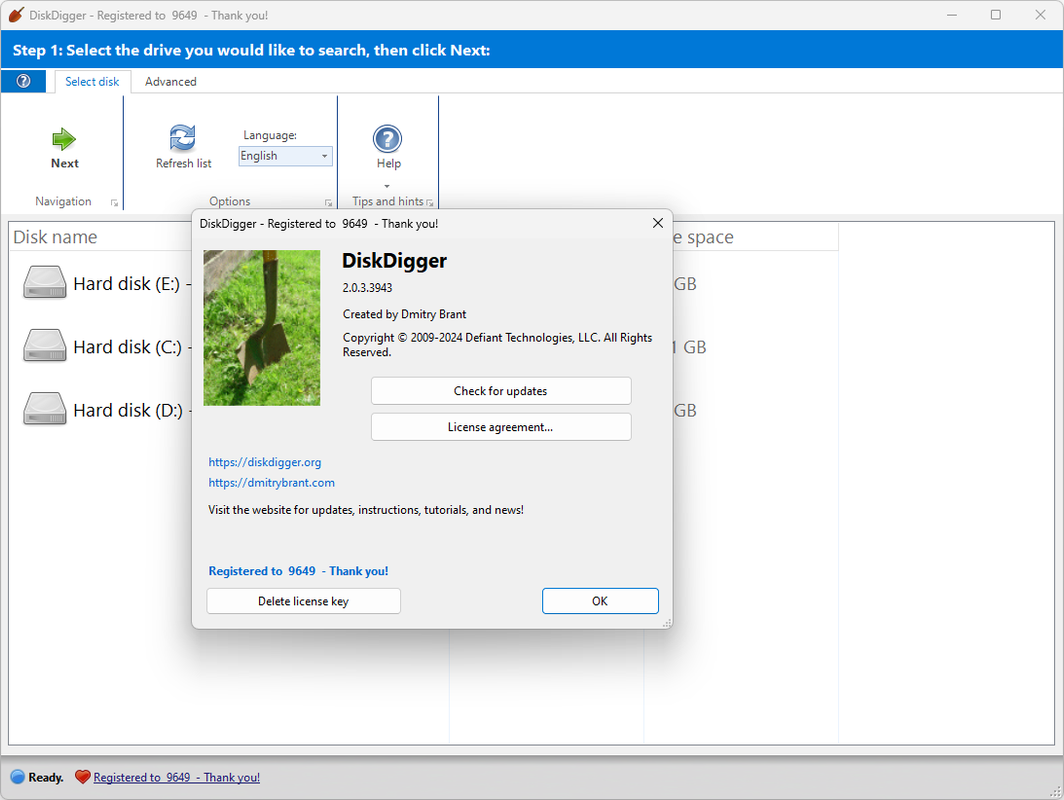Switch to the Select disk tab
The image size is (1064, 800).
point(92,81)
